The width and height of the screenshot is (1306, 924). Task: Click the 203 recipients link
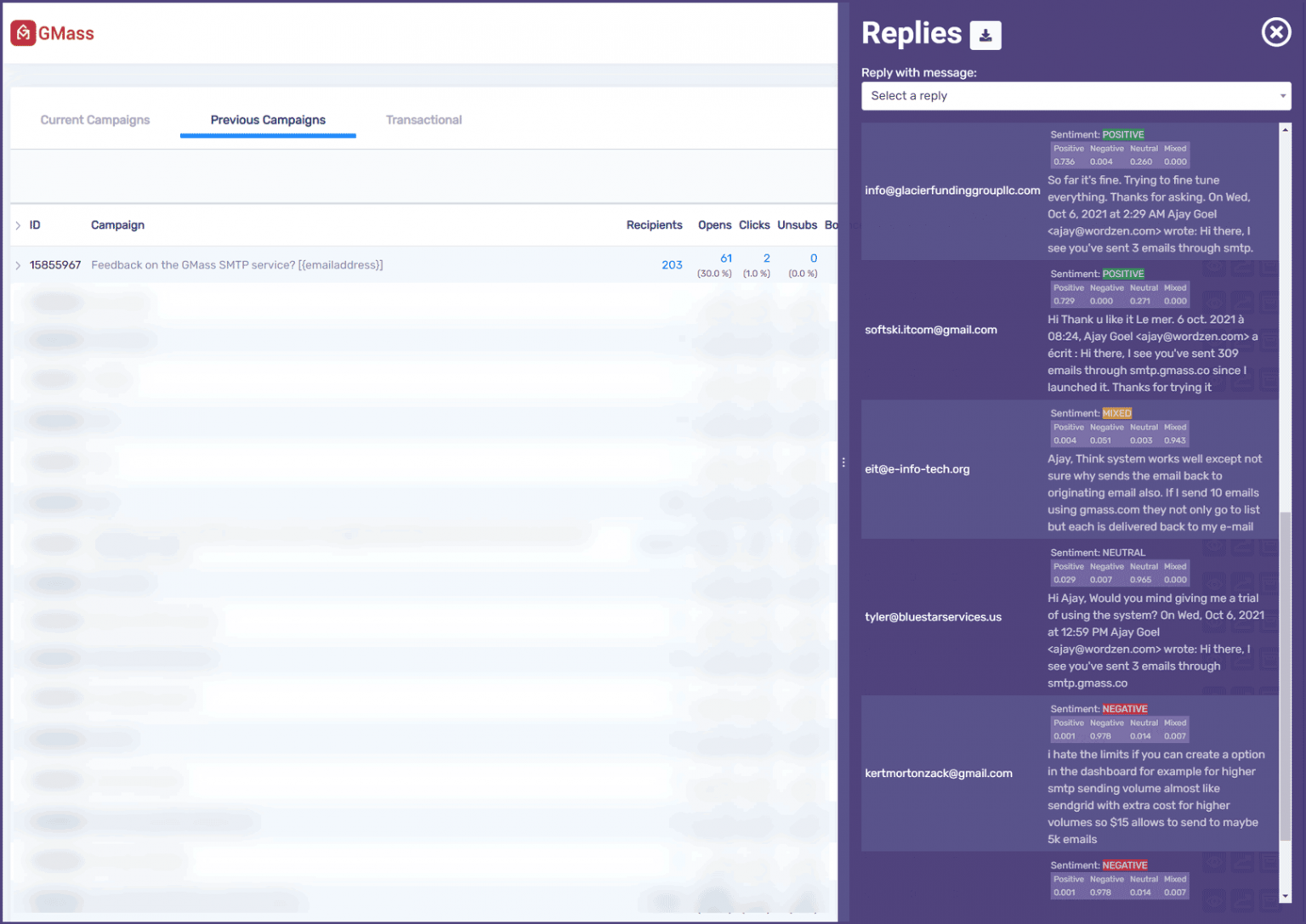point(672,264)
